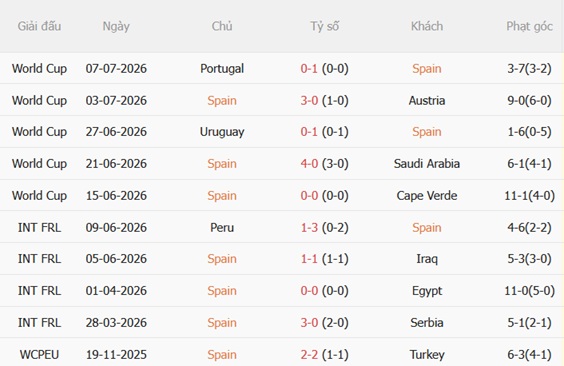564x366 pixels.
Task: Select the Uruguay team name
Action: click(222, 132)
